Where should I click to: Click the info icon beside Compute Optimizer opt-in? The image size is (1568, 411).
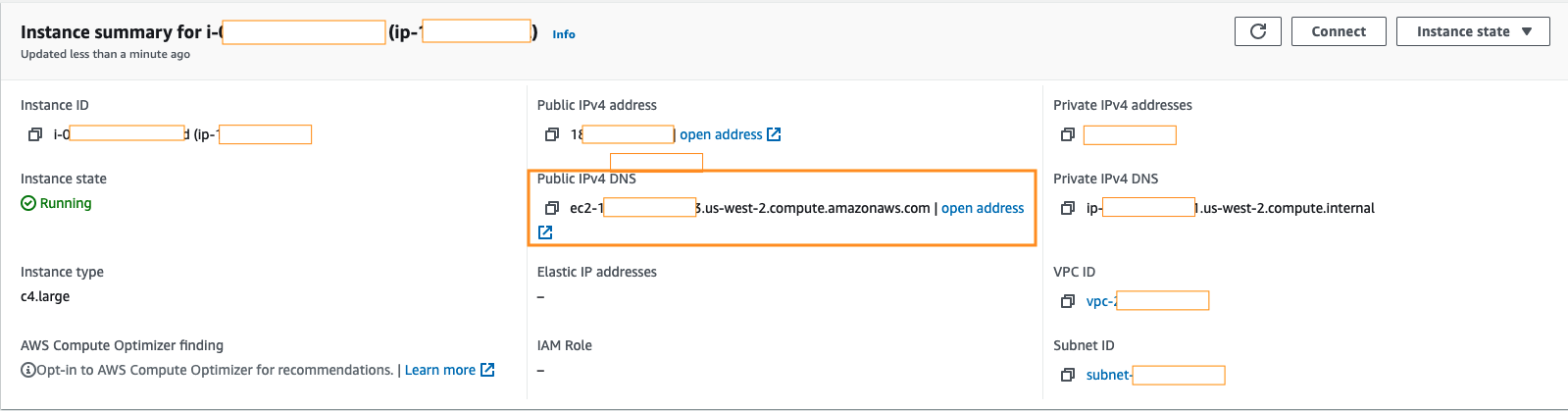pyautogui.click(x=28, y=370)
